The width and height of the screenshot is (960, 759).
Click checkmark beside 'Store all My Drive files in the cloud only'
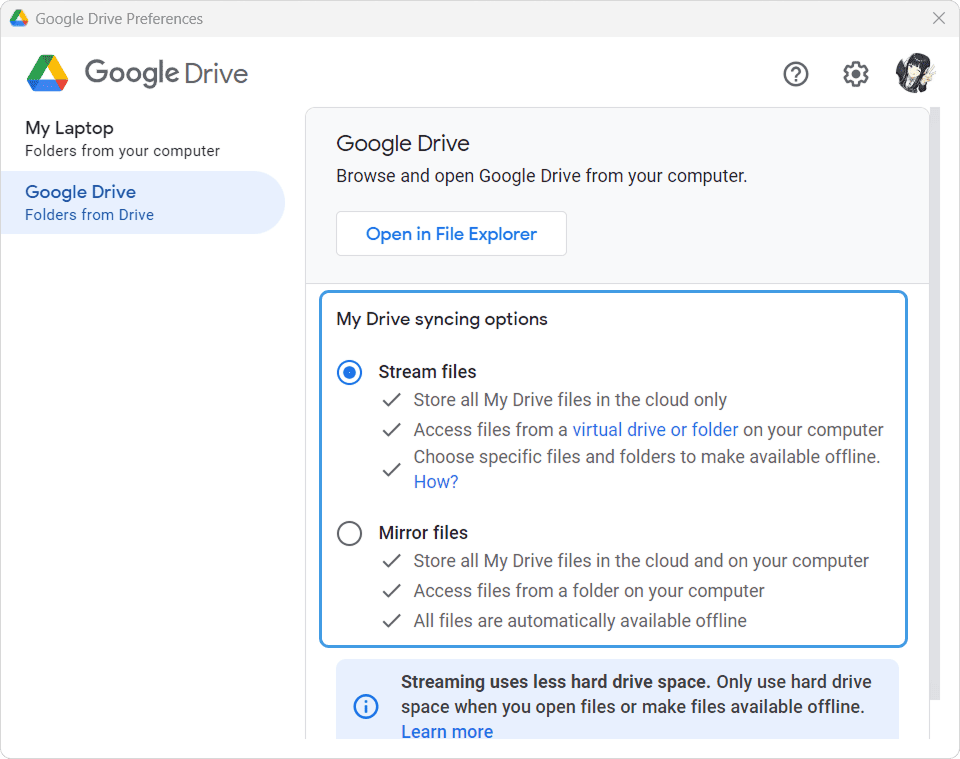pos(391,400)
